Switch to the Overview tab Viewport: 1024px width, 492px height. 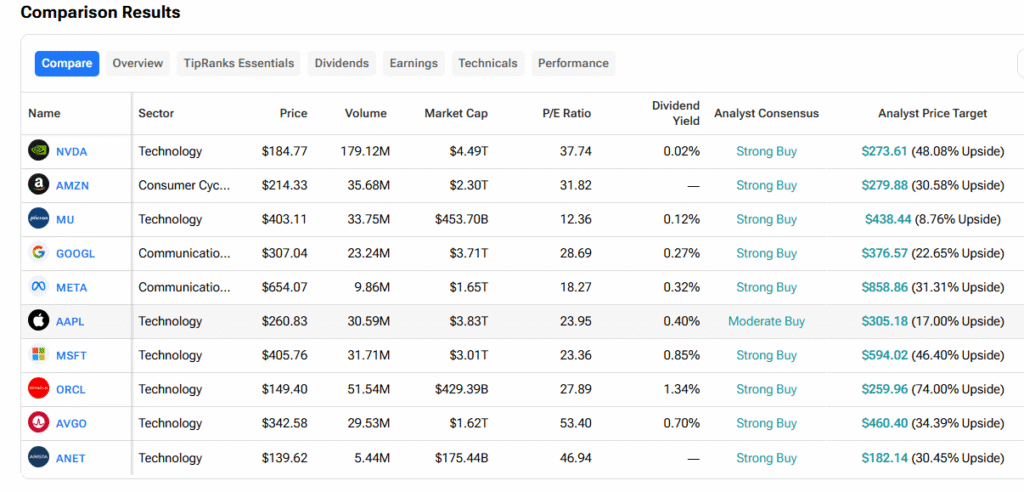point(137,63)
